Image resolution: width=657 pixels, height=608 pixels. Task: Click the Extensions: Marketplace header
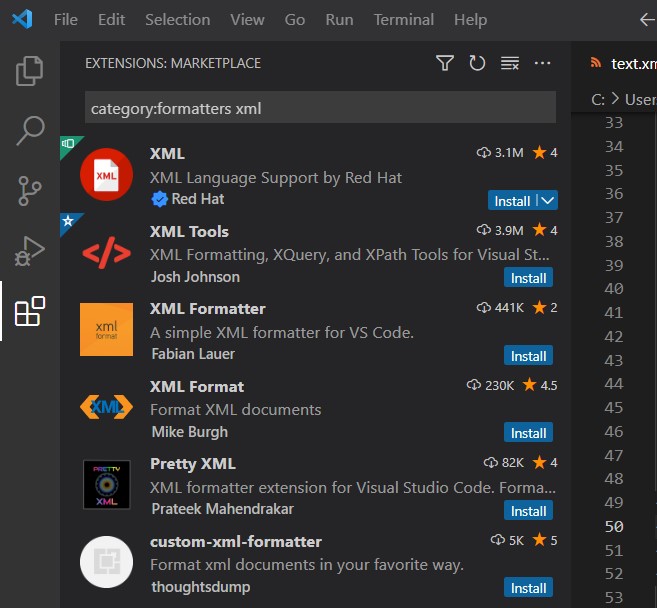(x=173, y=63)
